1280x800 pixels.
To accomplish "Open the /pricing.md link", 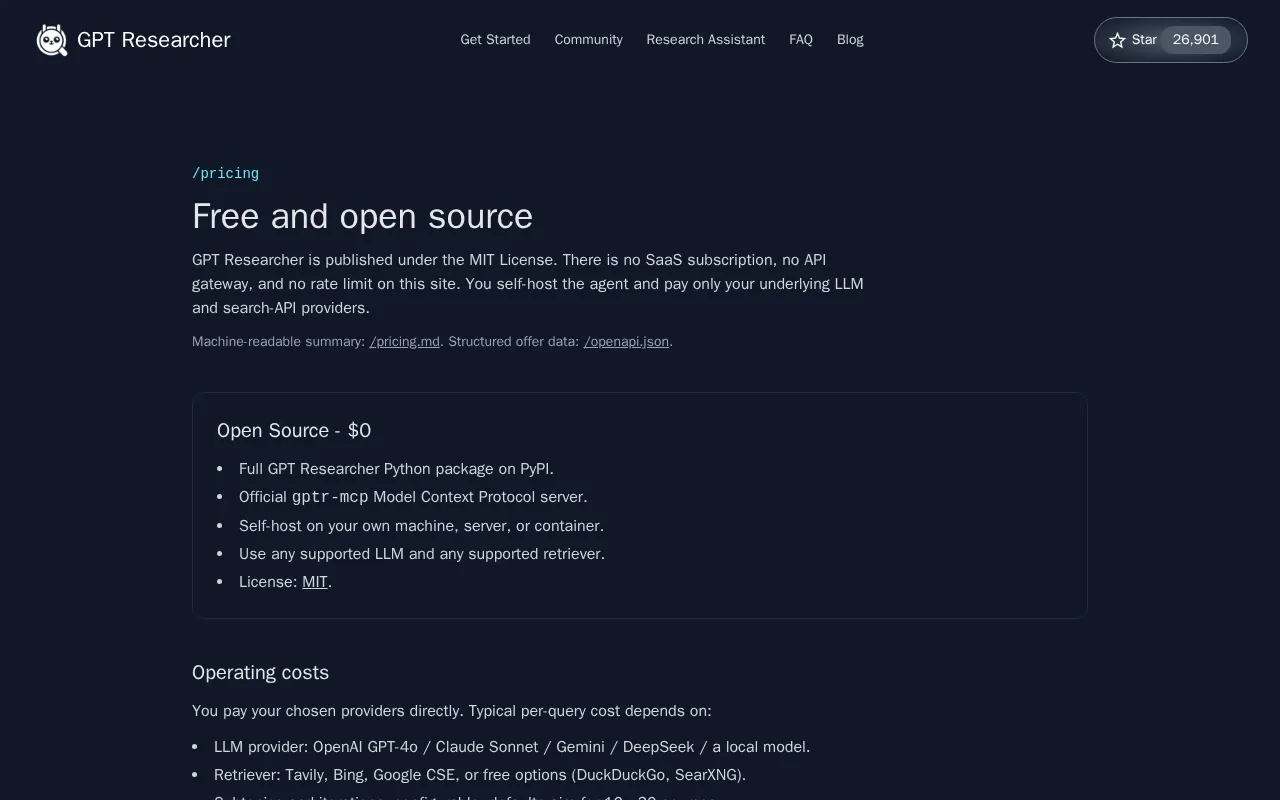I will coord(404,342).
